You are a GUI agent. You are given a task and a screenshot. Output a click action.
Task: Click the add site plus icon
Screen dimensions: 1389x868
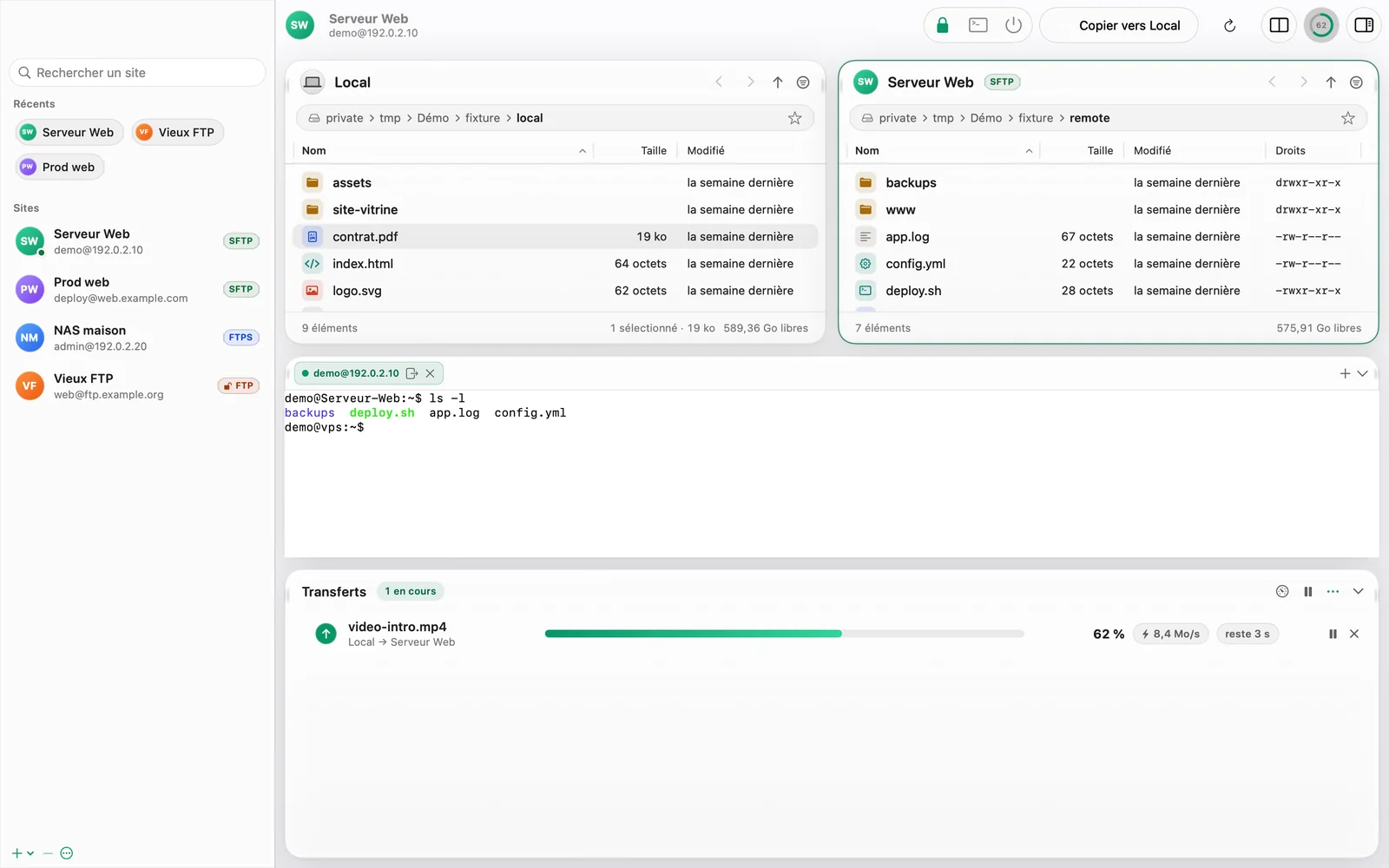(x=16, y=853)
